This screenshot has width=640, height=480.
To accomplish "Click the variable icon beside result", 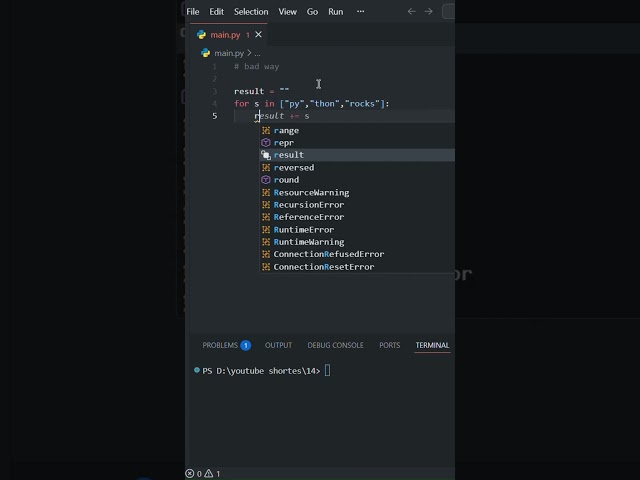I will (x=266, y=155).
